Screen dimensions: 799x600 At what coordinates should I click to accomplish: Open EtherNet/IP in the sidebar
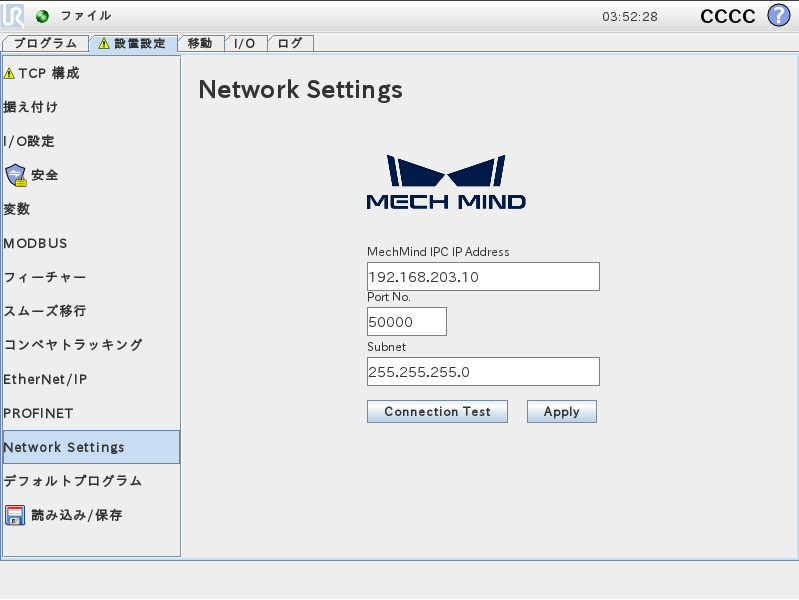91,379
